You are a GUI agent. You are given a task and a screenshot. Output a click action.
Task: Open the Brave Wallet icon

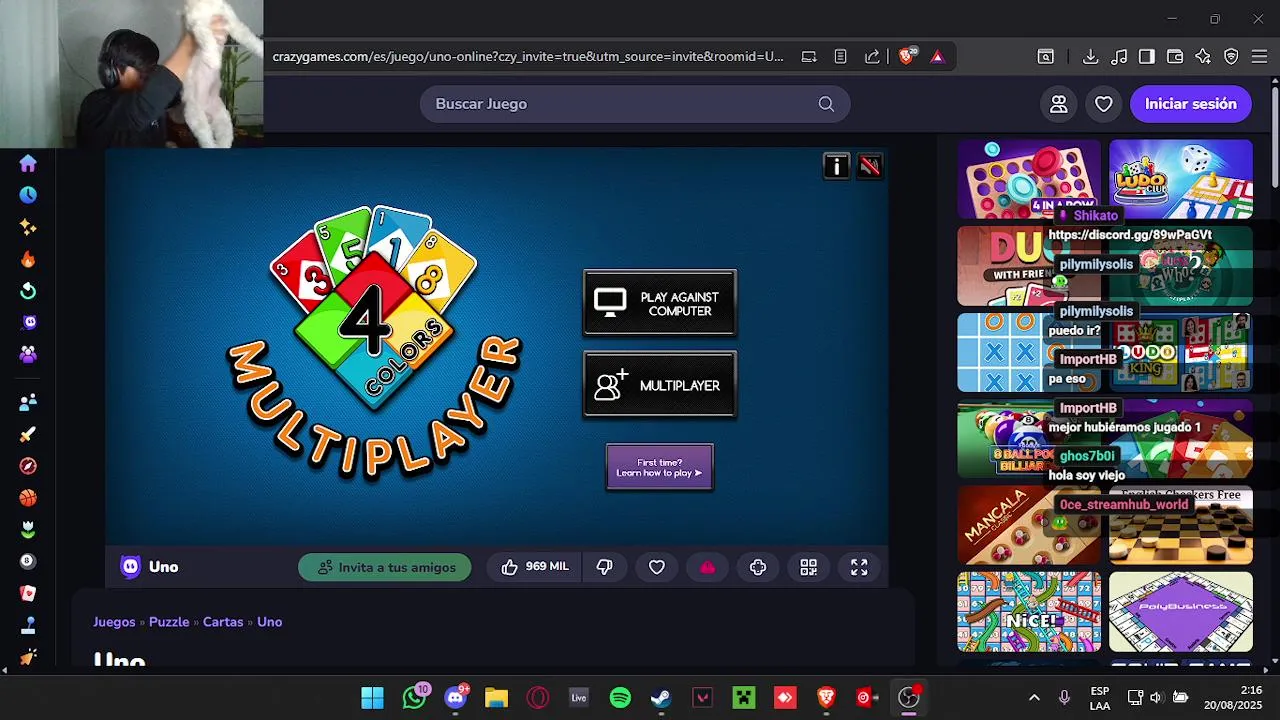pyautogui.click(x=1175, y=57)
